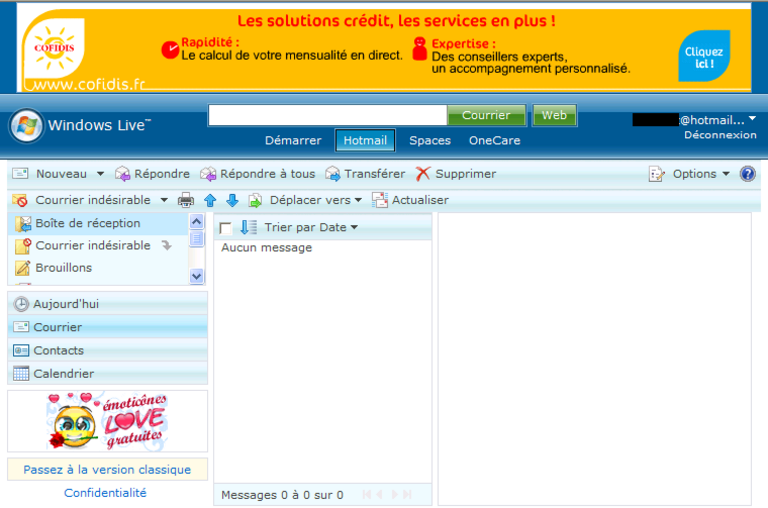Empty junk folder with the small arrow icon
The image size is (768, 508).
167,245
